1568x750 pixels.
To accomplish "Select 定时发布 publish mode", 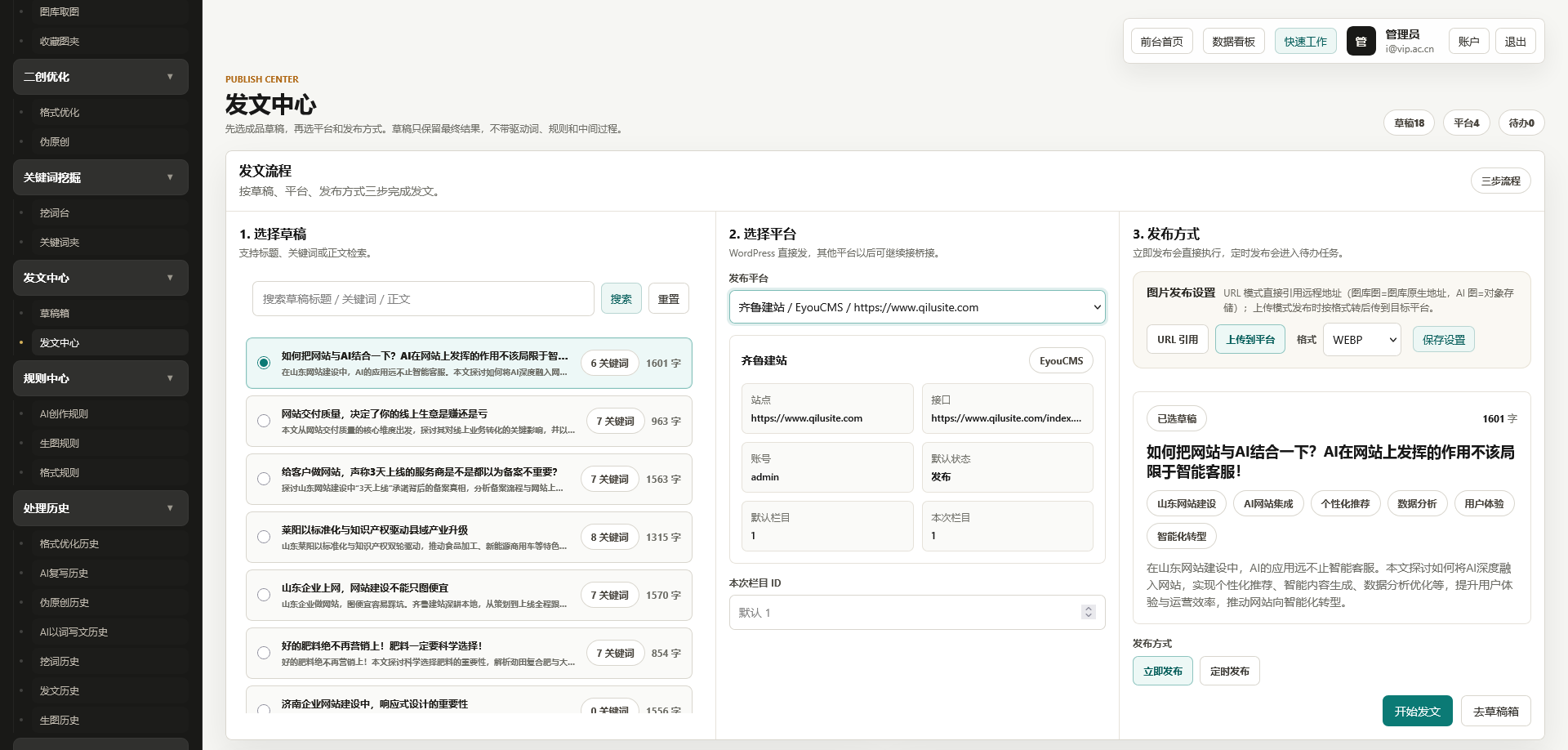I will click(1230, 671).
